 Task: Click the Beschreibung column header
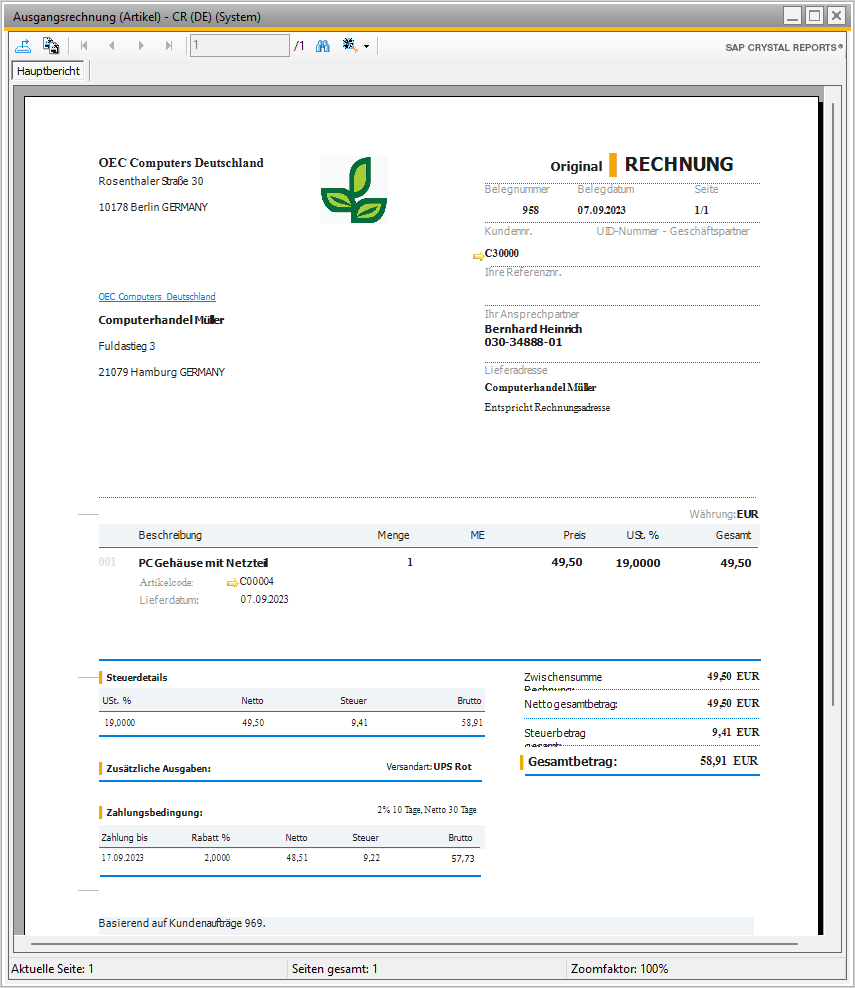[170, 535]
